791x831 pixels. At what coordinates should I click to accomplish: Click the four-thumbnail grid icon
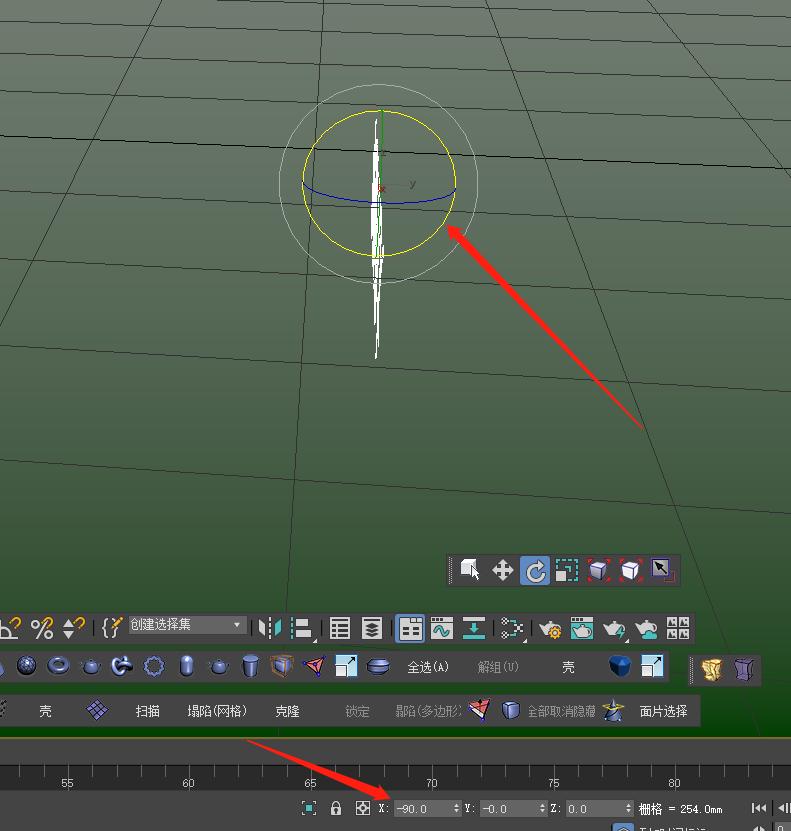[678, 628]
